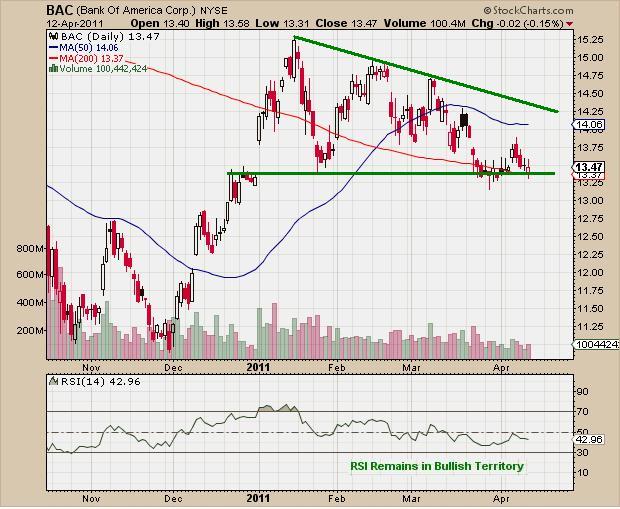Click the MA(200) 13.37 legend entry
Image resolution: width=620 pixels, height=509 pixels.
point(86,59)
